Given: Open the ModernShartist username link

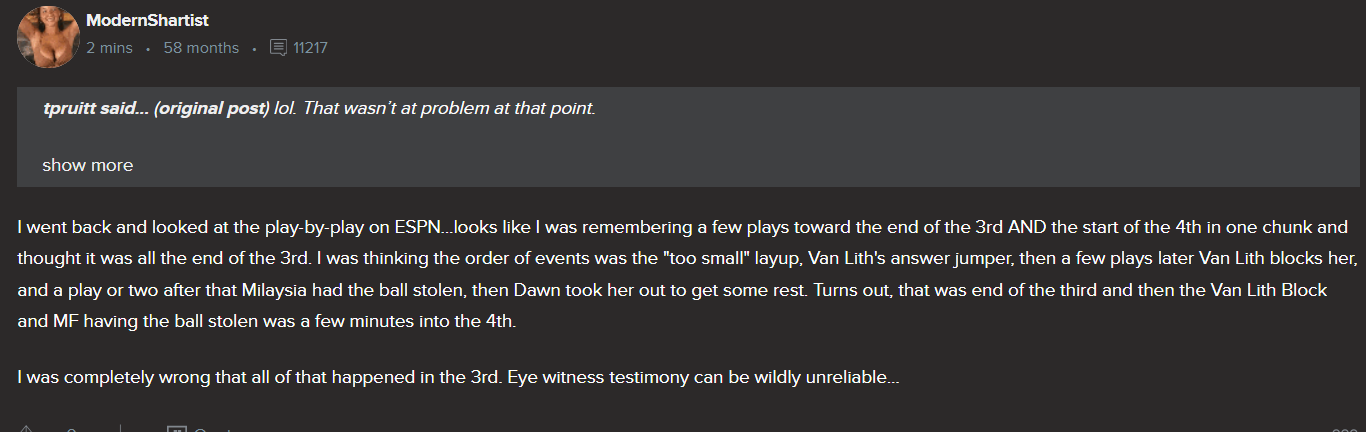Looking at the screenshot, I should 147,20.
